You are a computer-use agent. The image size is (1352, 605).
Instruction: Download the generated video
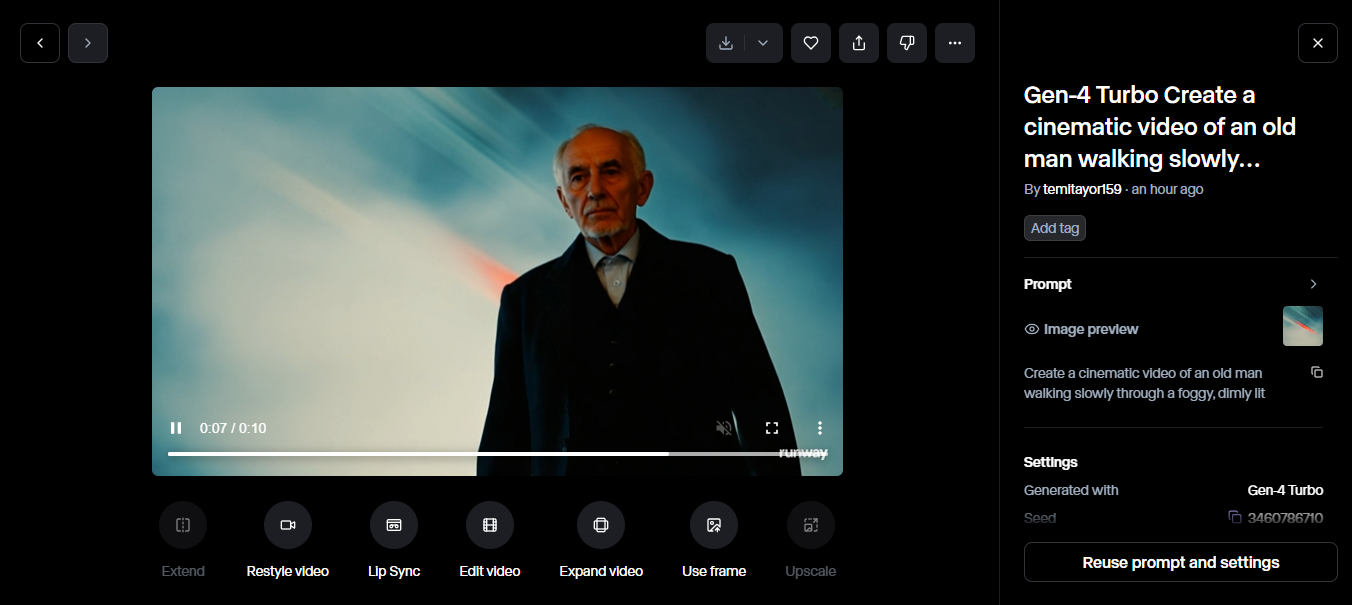pos(726,43)
